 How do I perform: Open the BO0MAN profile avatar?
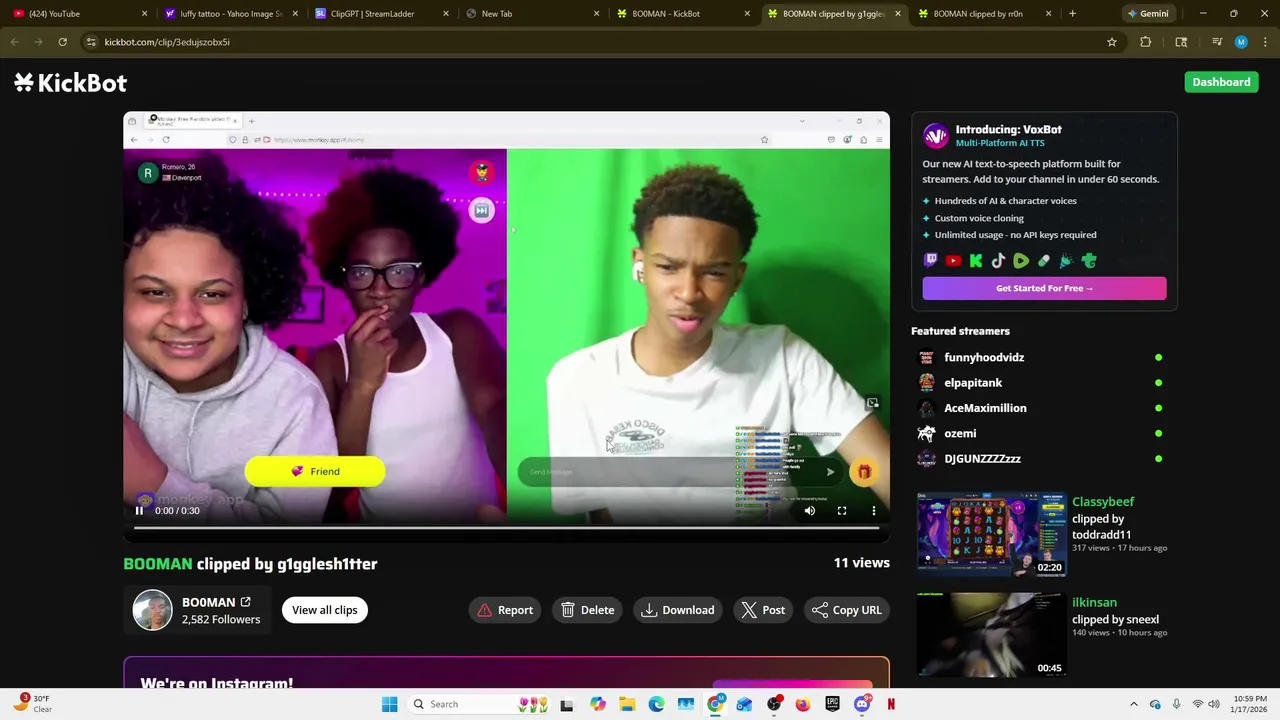153,610
